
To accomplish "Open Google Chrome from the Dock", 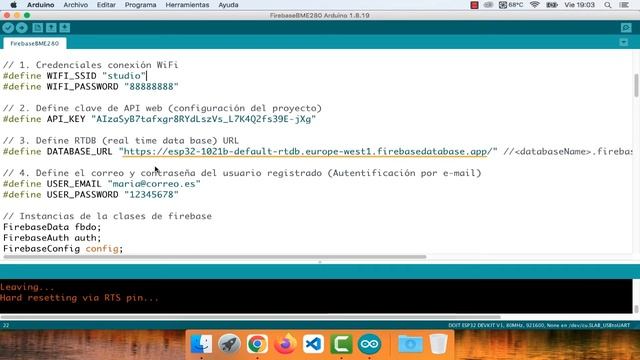I will [x=257, y=344].
